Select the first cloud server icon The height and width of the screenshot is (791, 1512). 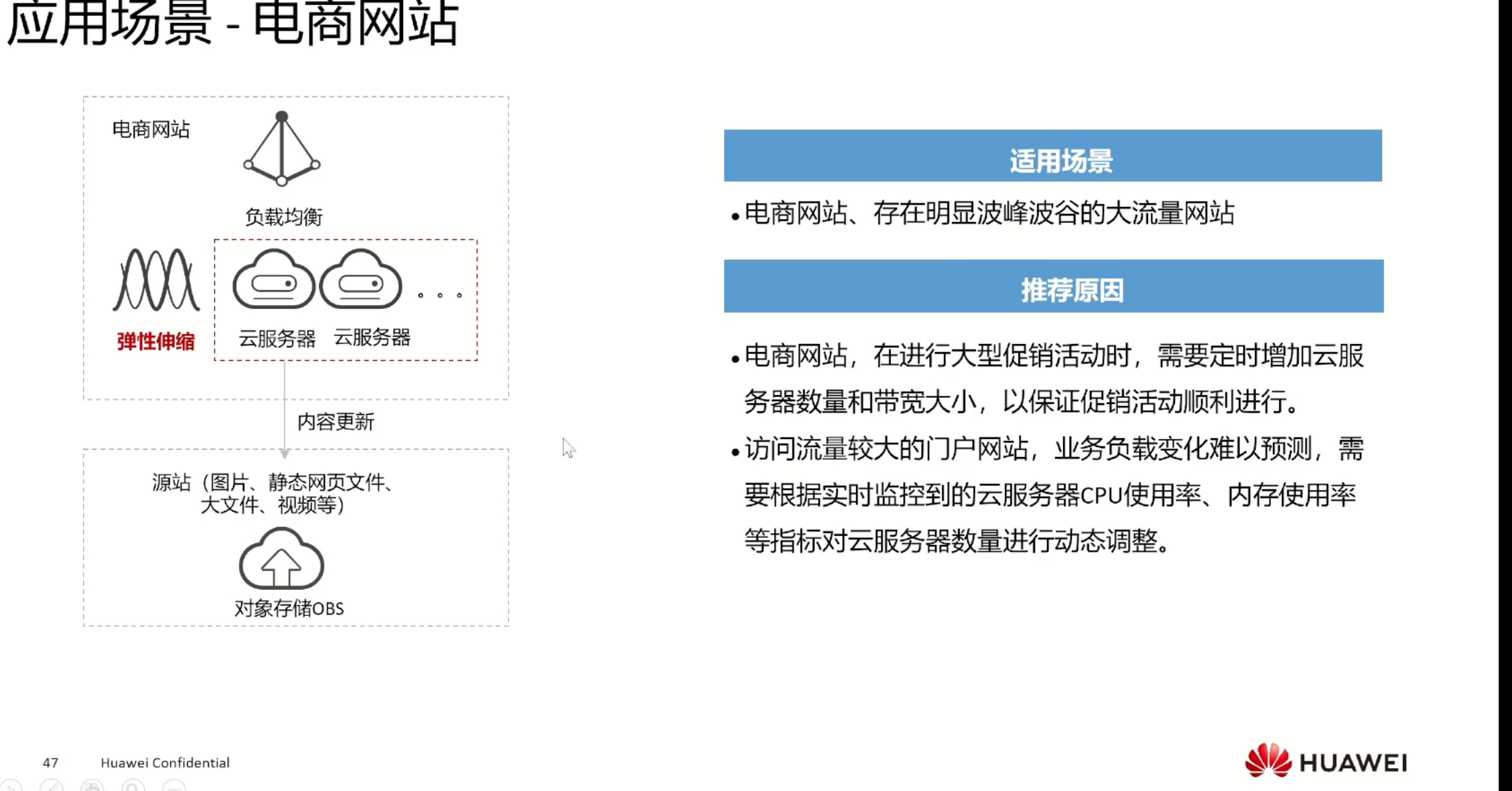click(x=274, y=280)
